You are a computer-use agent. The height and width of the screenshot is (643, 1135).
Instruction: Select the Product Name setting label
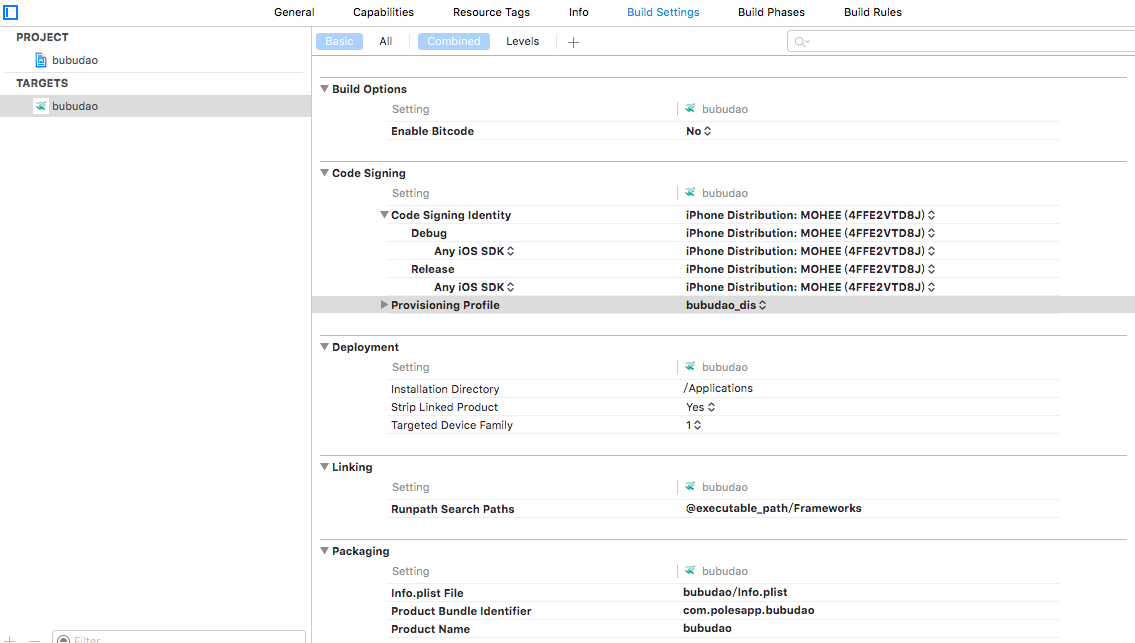tap(430, 629)
